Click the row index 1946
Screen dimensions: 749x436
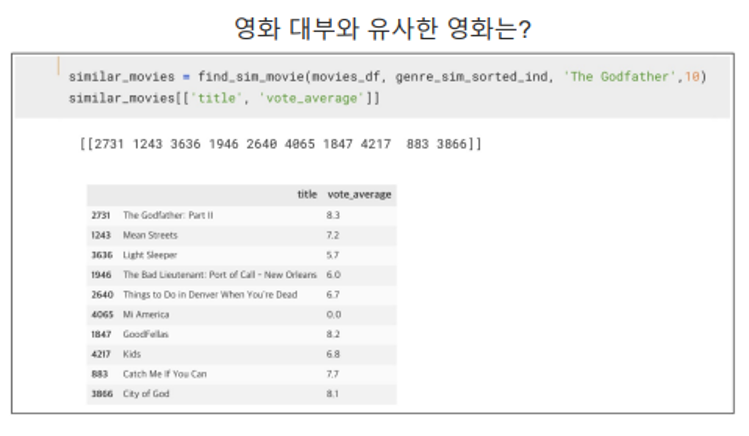coord(101,275)
